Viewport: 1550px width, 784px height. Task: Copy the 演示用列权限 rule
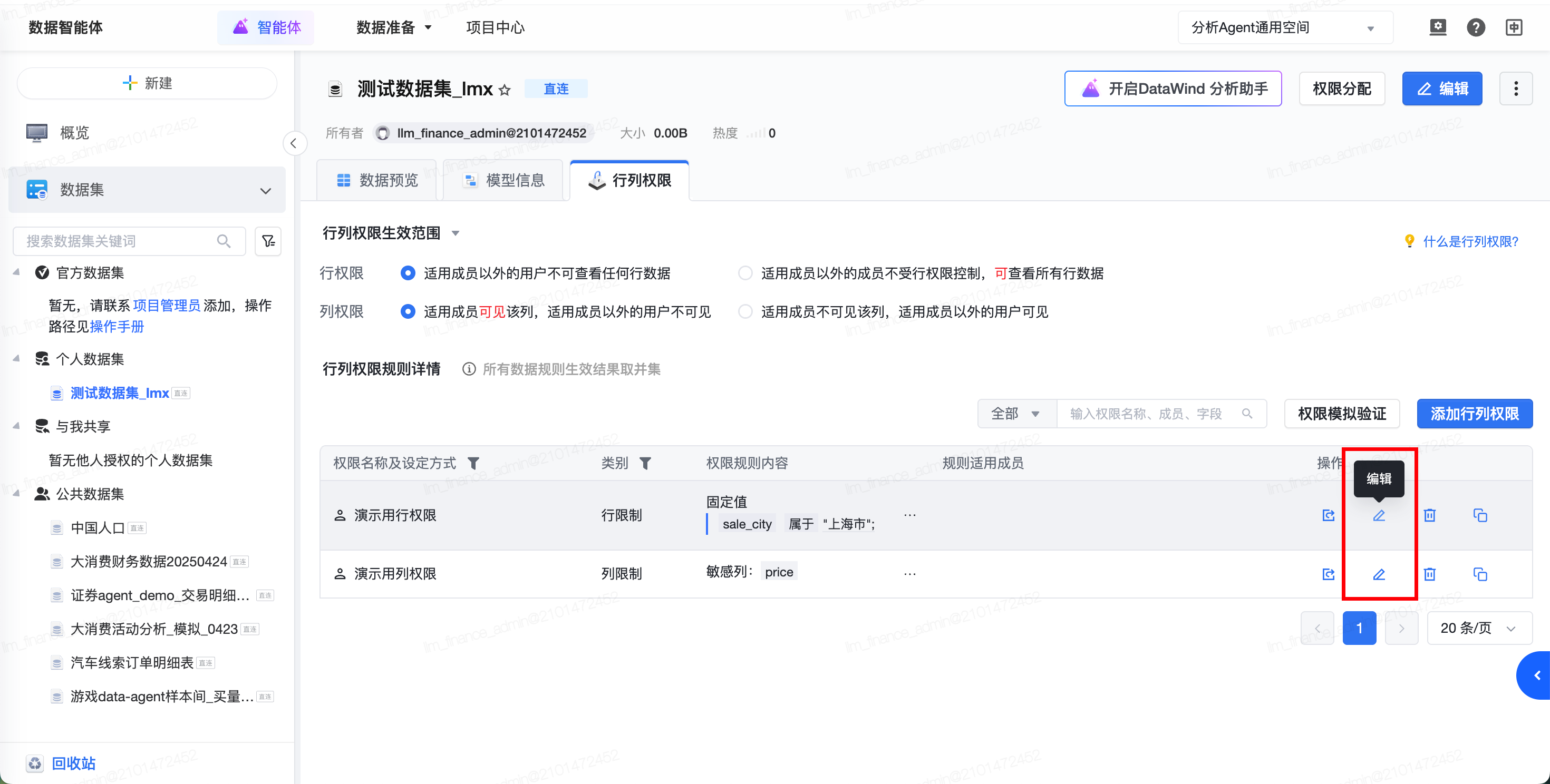1480,574
